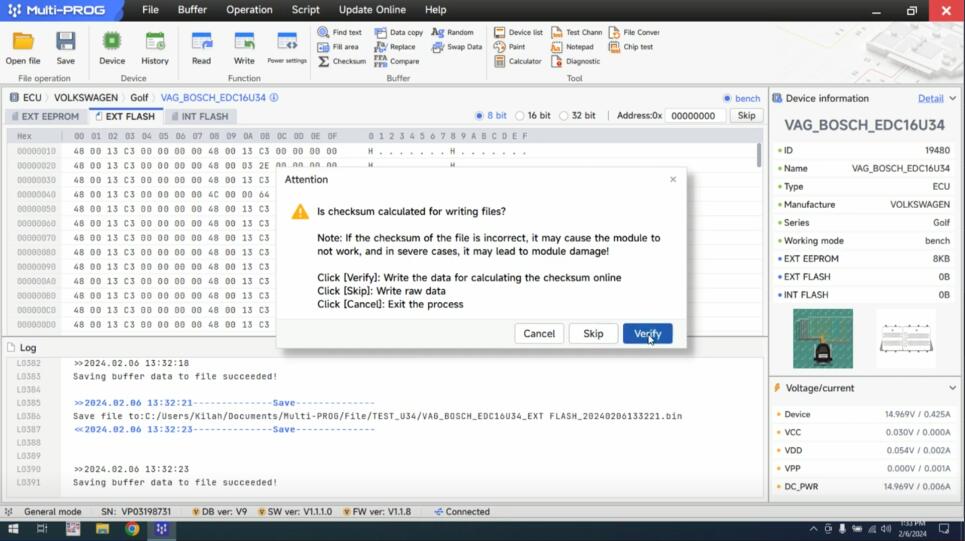
Task: Open the Windows Start menu
Action: (13, 529)
